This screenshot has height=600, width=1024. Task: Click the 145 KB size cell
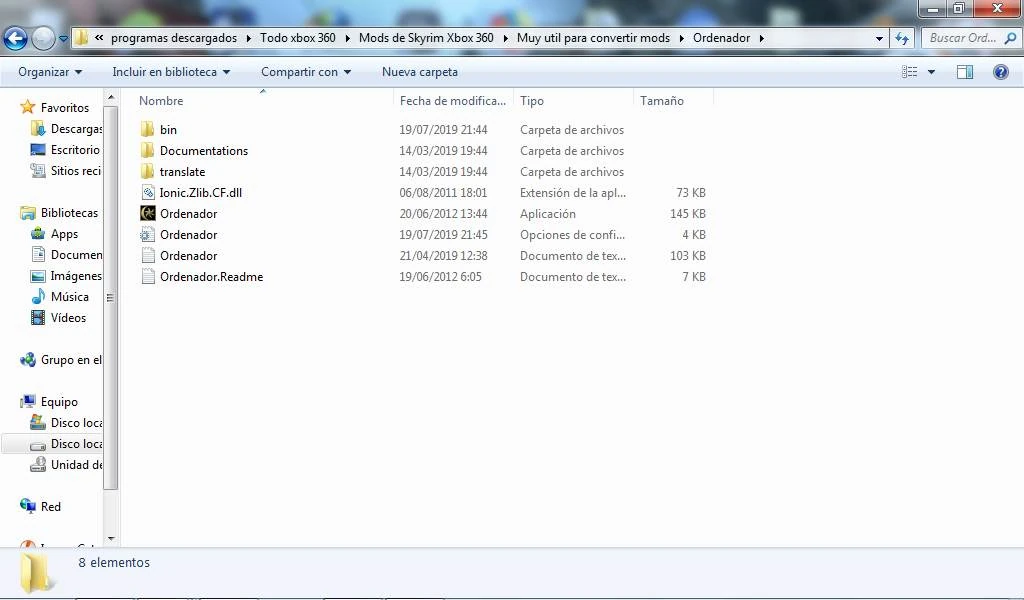688,213
